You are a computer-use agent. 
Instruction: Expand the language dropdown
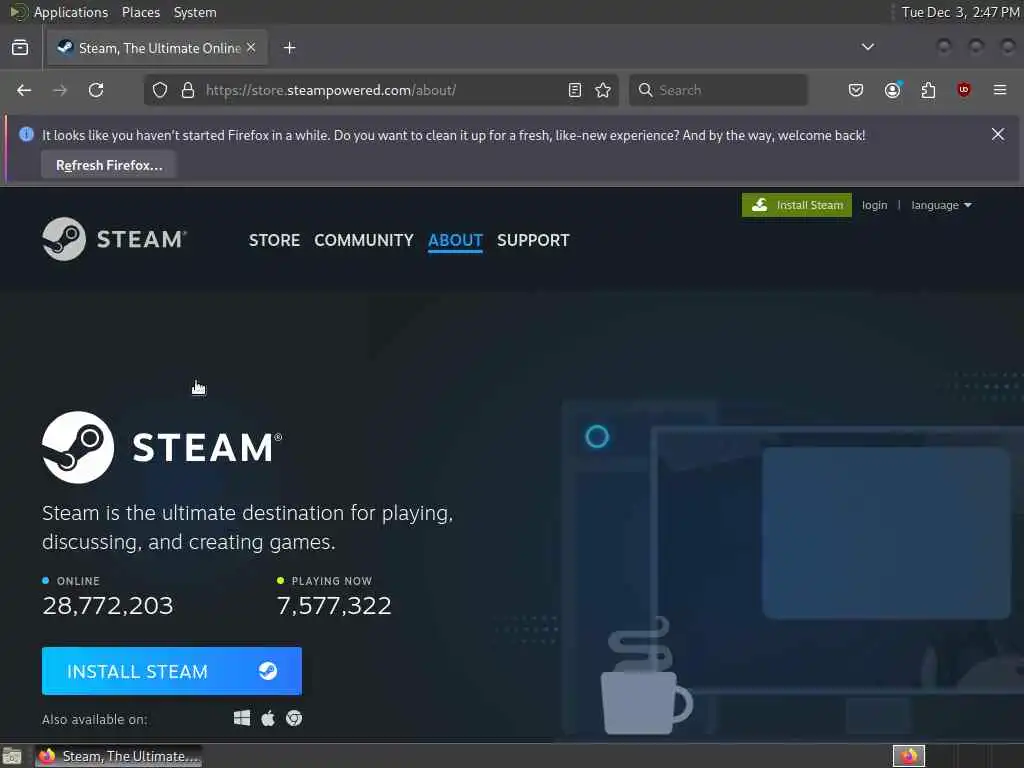click(x=941, y=205)
